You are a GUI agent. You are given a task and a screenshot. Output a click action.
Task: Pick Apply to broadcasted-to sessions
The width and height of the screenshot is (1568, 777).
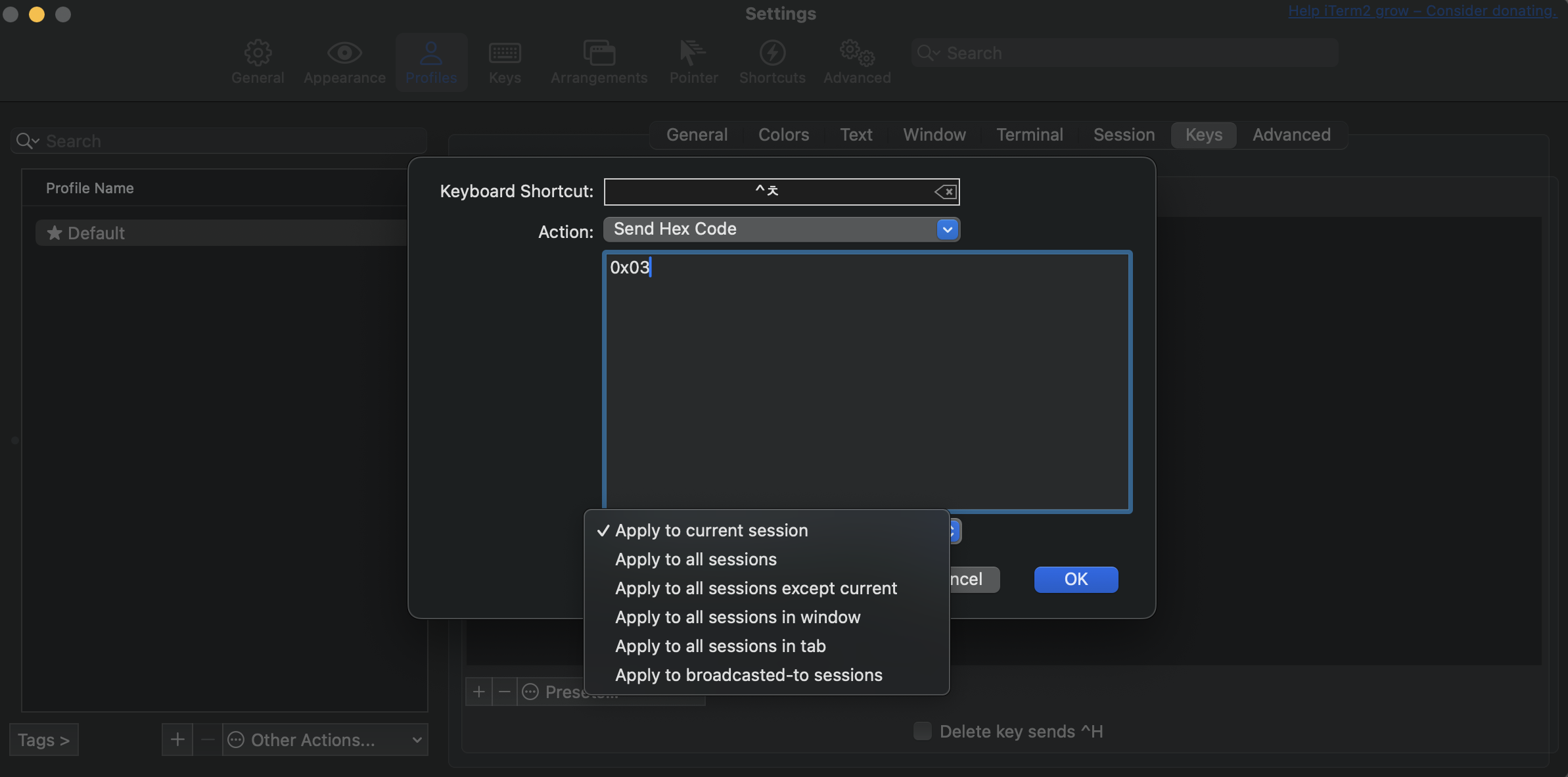(x=749, y=675)
